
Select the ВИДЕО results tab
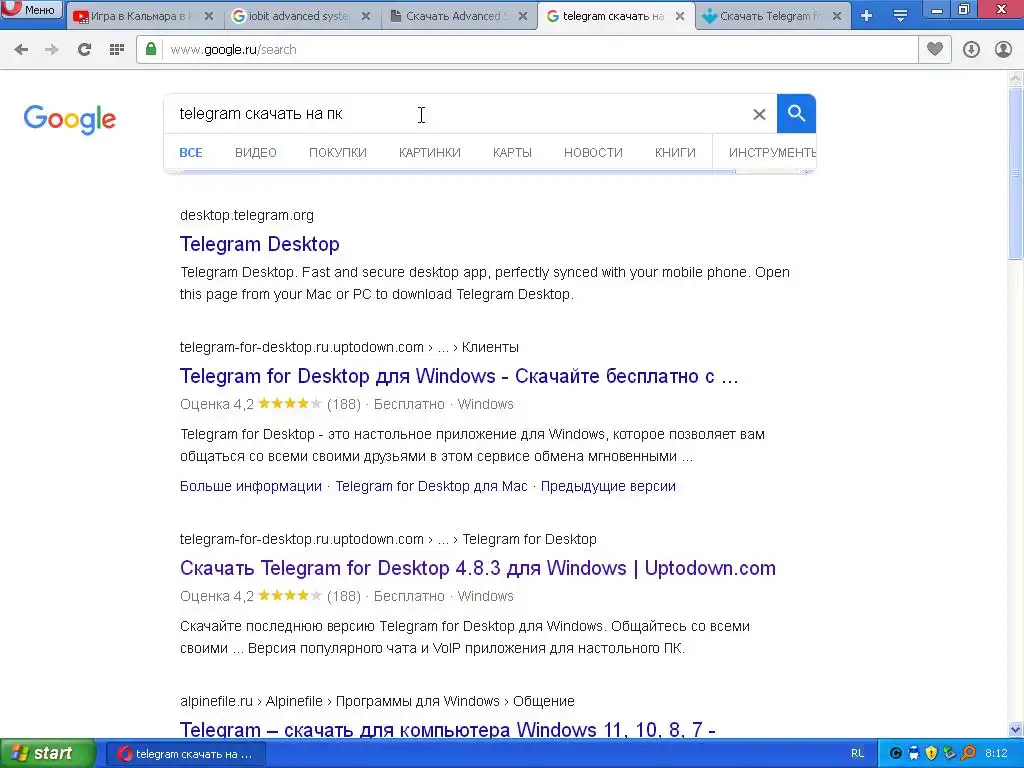[255, 153]
